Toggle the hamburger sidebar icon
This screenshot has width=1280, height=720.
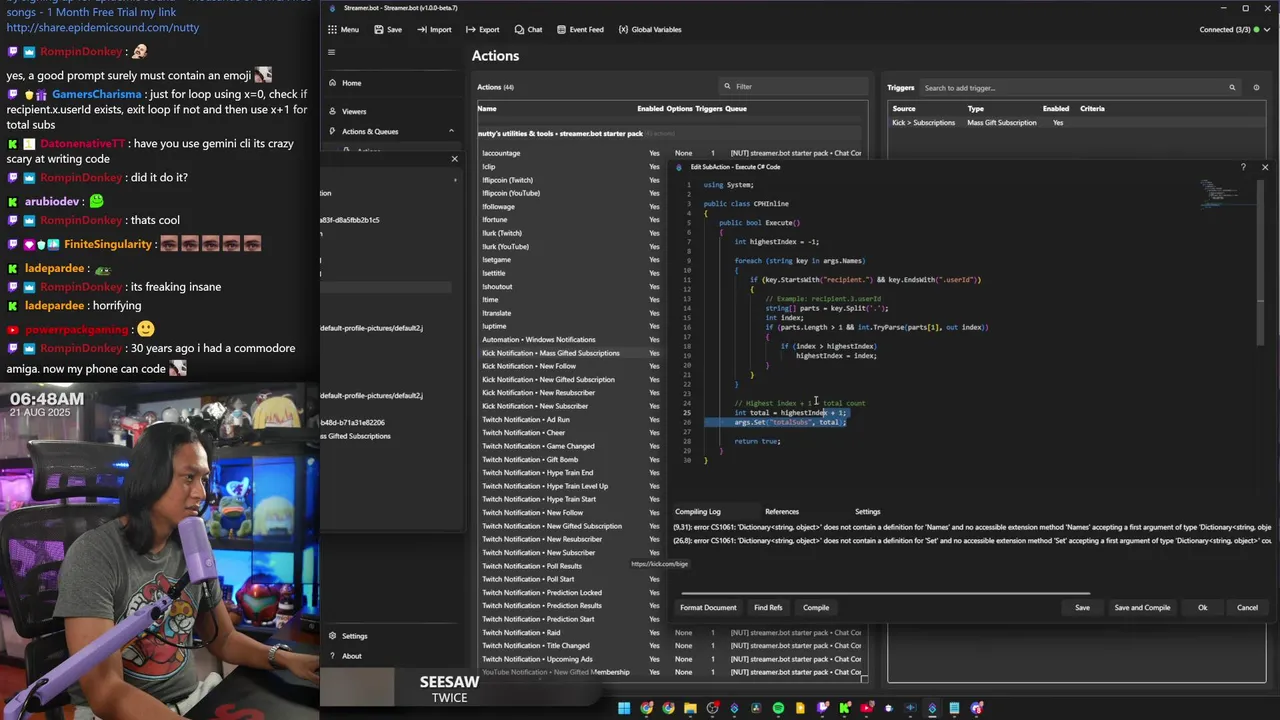click(331, 52)
